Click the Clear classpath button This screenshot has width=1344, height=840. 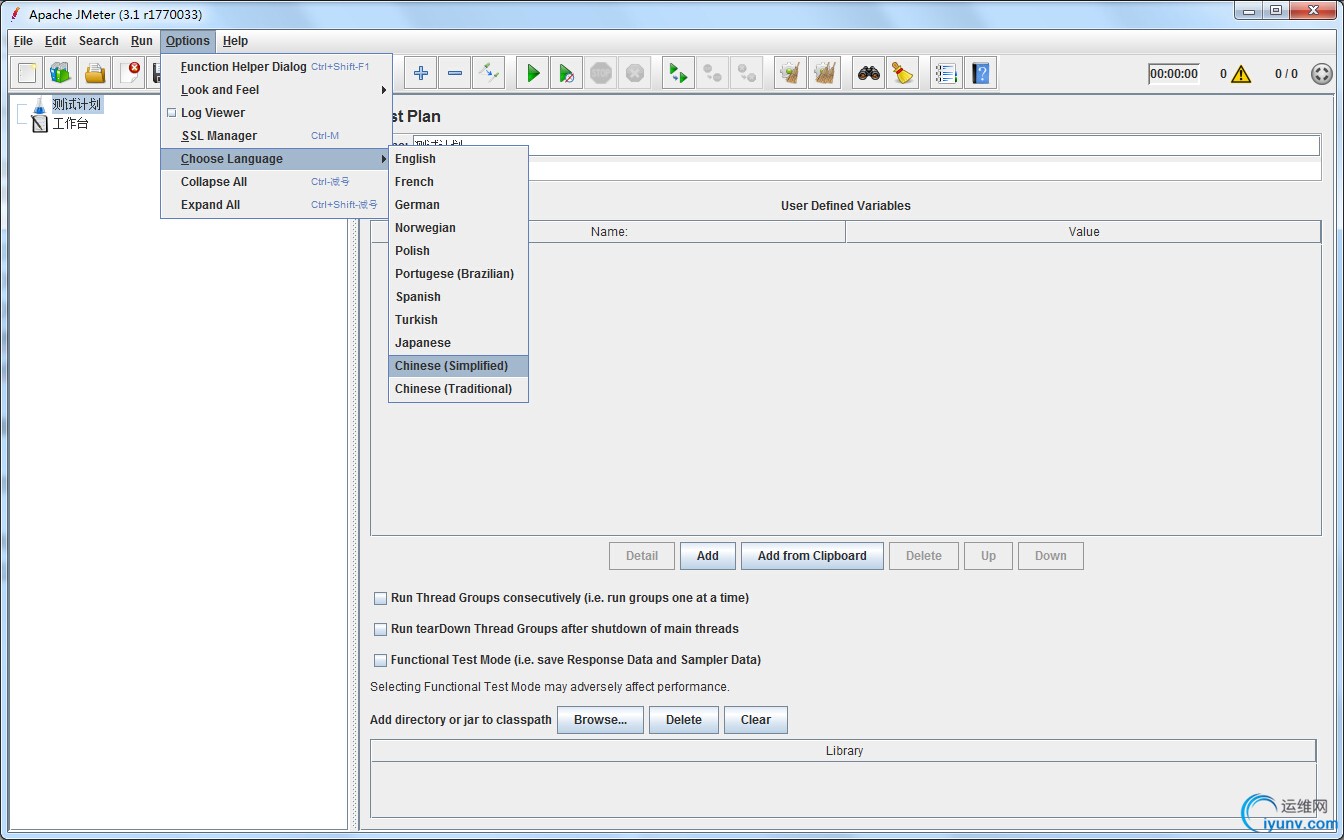pyautogui.click(x=756, y=720)
